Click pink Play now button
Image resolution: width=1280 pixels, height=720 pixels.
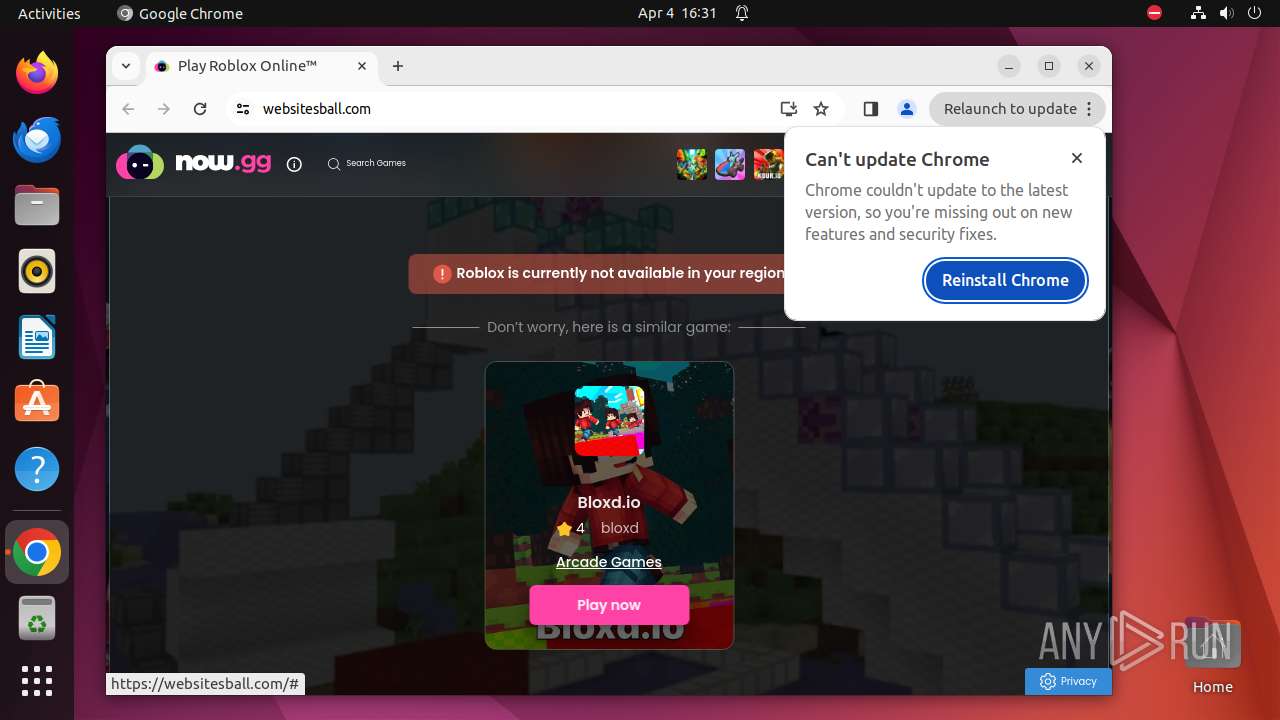pyautogui.click(x=609, y=605)
